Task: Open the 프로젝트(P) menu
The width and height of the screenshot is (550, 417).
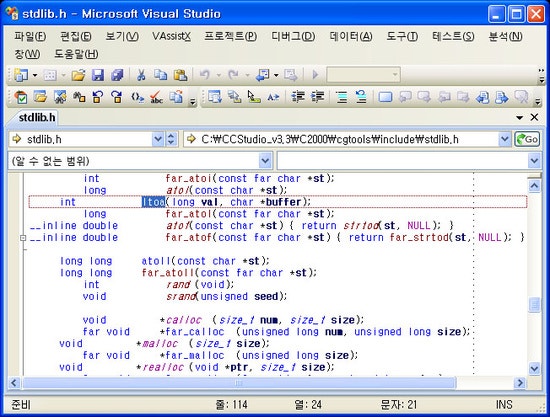Action: (x=231, y=36)
